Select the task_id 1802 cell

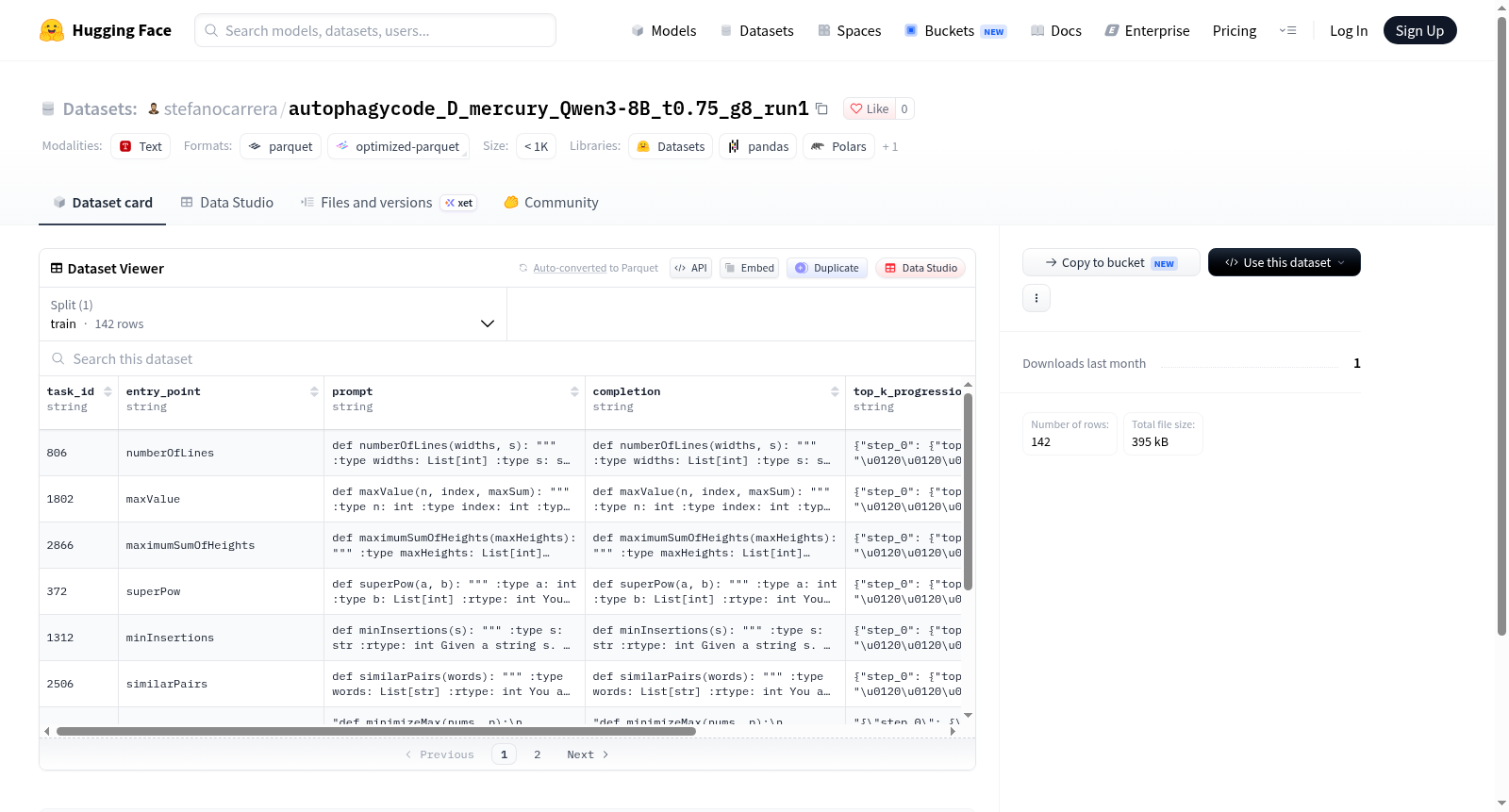point(79,499)
